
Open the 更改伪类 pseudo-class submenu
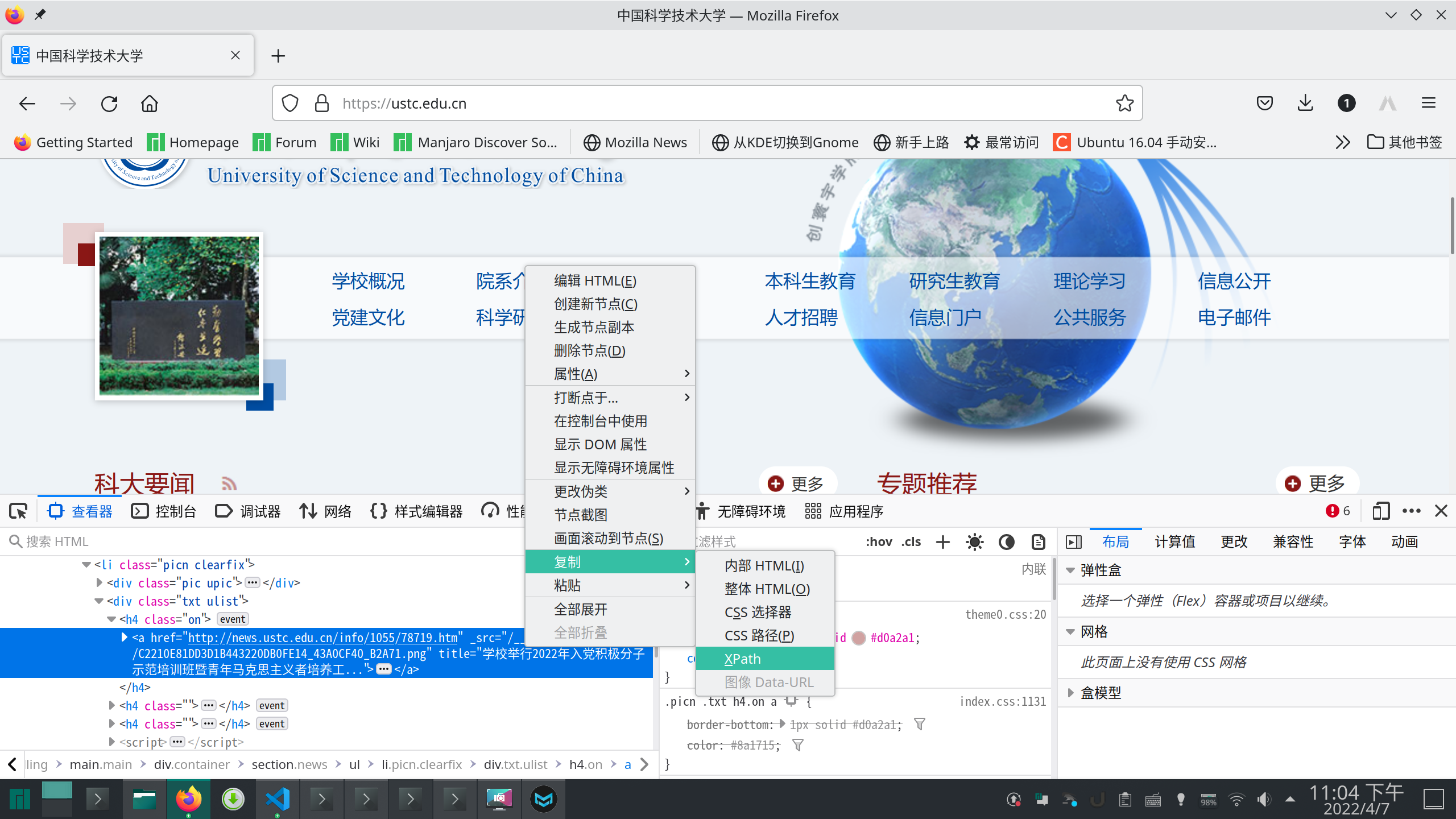[x=610, y=491]
